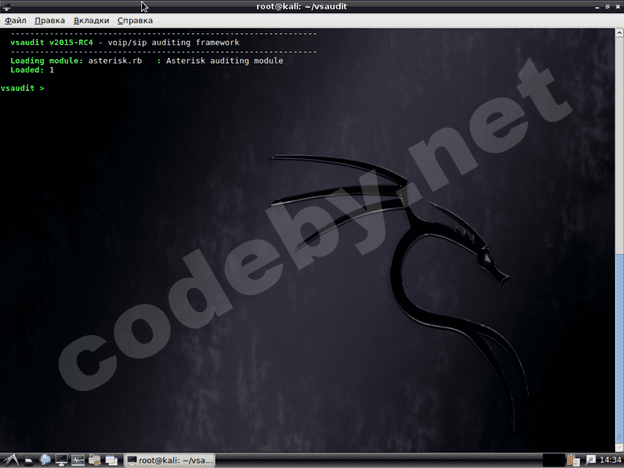624x468 pixels.
Task: Close the terminal window
Action: [x=618, y=7]
